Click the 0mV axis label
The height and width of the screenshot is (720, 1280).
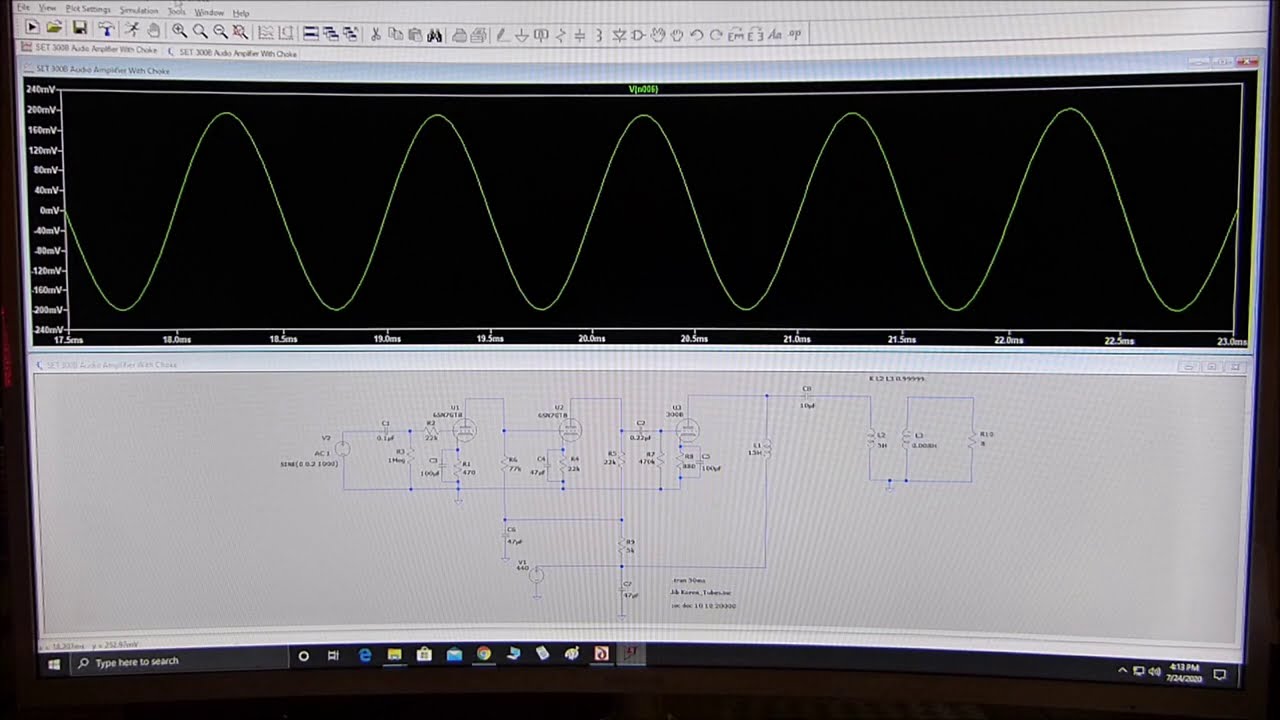click(x=49, y=211)
